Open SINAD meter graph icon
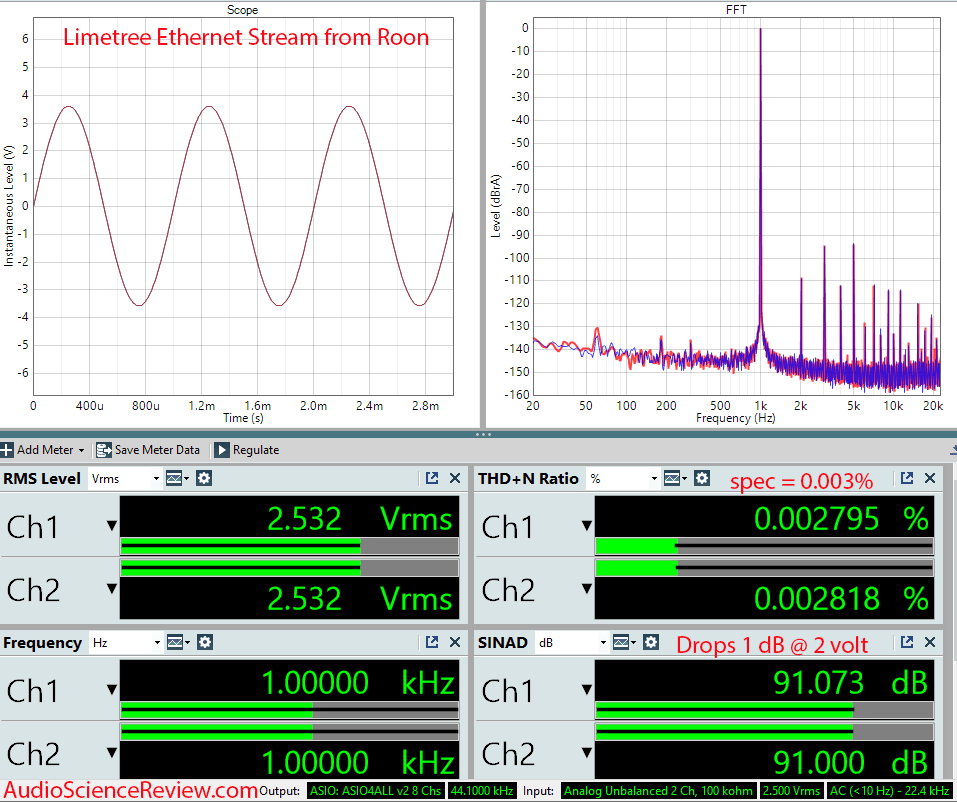This screenshot has height=802, width=957. pos(624,642)
